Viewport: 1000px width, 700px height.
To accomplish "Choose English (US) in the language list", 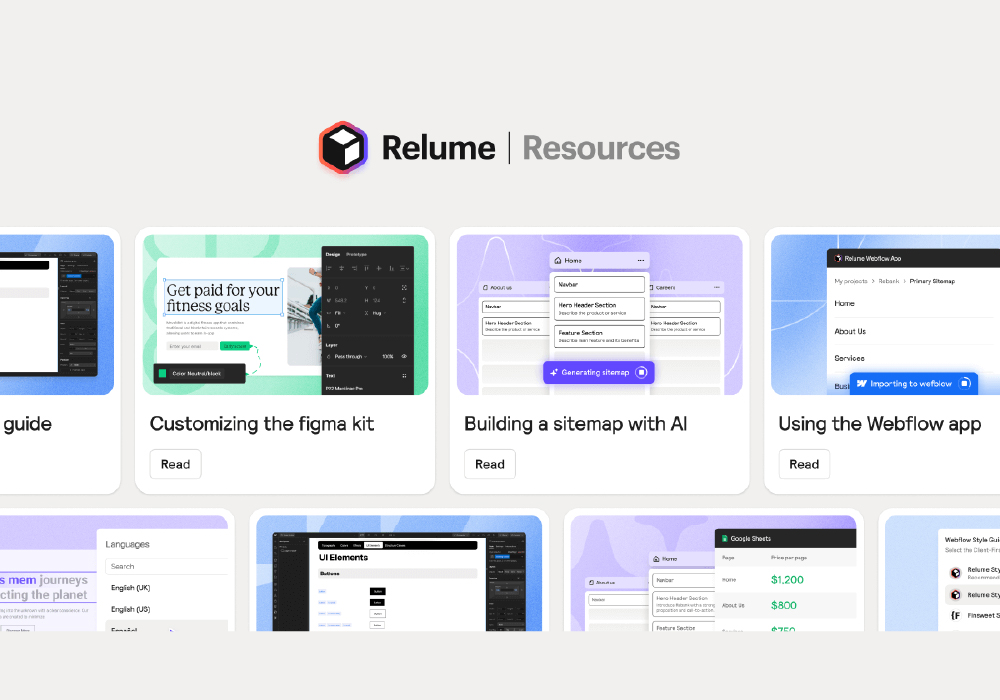I will click(x=131, y=609).
